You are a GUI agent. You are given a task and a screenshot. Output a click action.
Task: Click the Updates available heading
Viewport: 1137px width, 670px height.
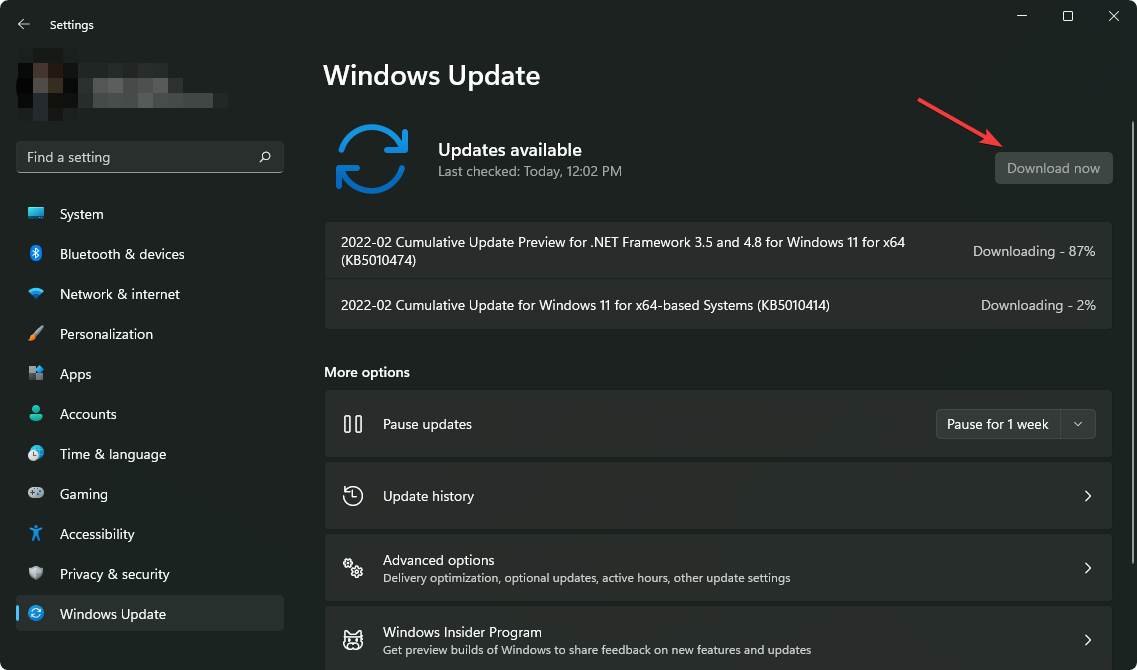pos(510,150)
